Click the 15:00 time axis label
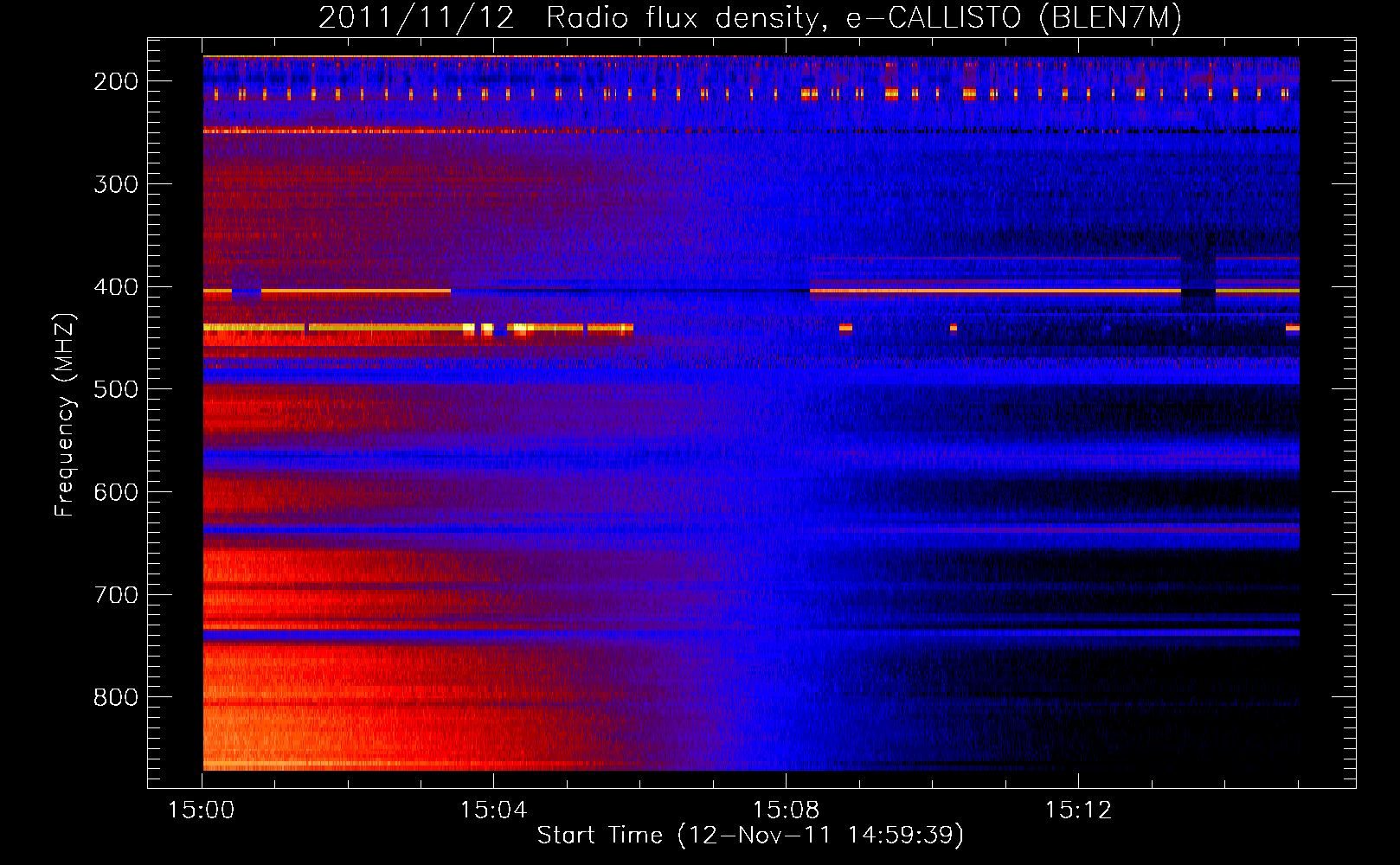The image size is (1400, 865). [x=202, y=811]
